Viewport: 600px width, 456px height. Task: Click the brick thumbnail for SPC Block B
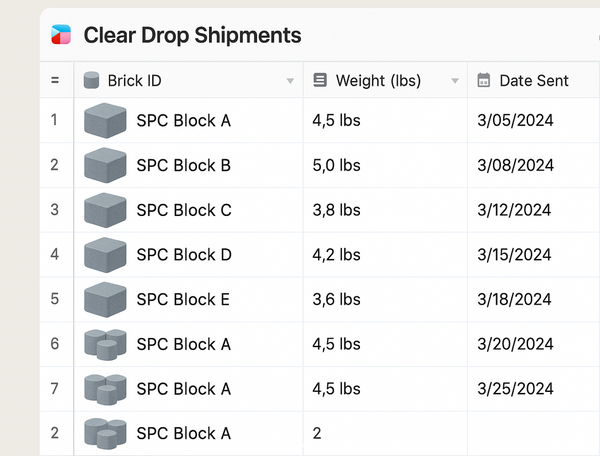tap(104, 165)
